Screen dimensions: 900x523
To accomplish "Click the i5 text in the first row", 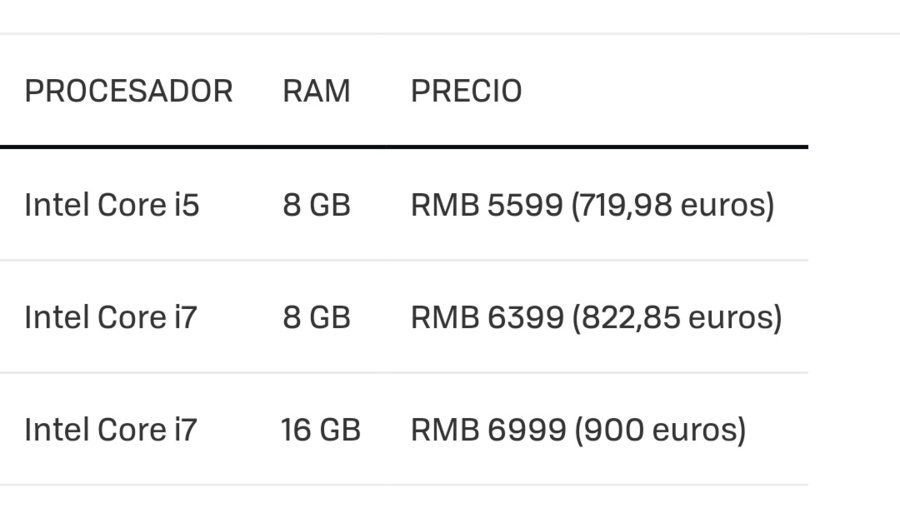I will pyautogui.click(x=187, y=205).
